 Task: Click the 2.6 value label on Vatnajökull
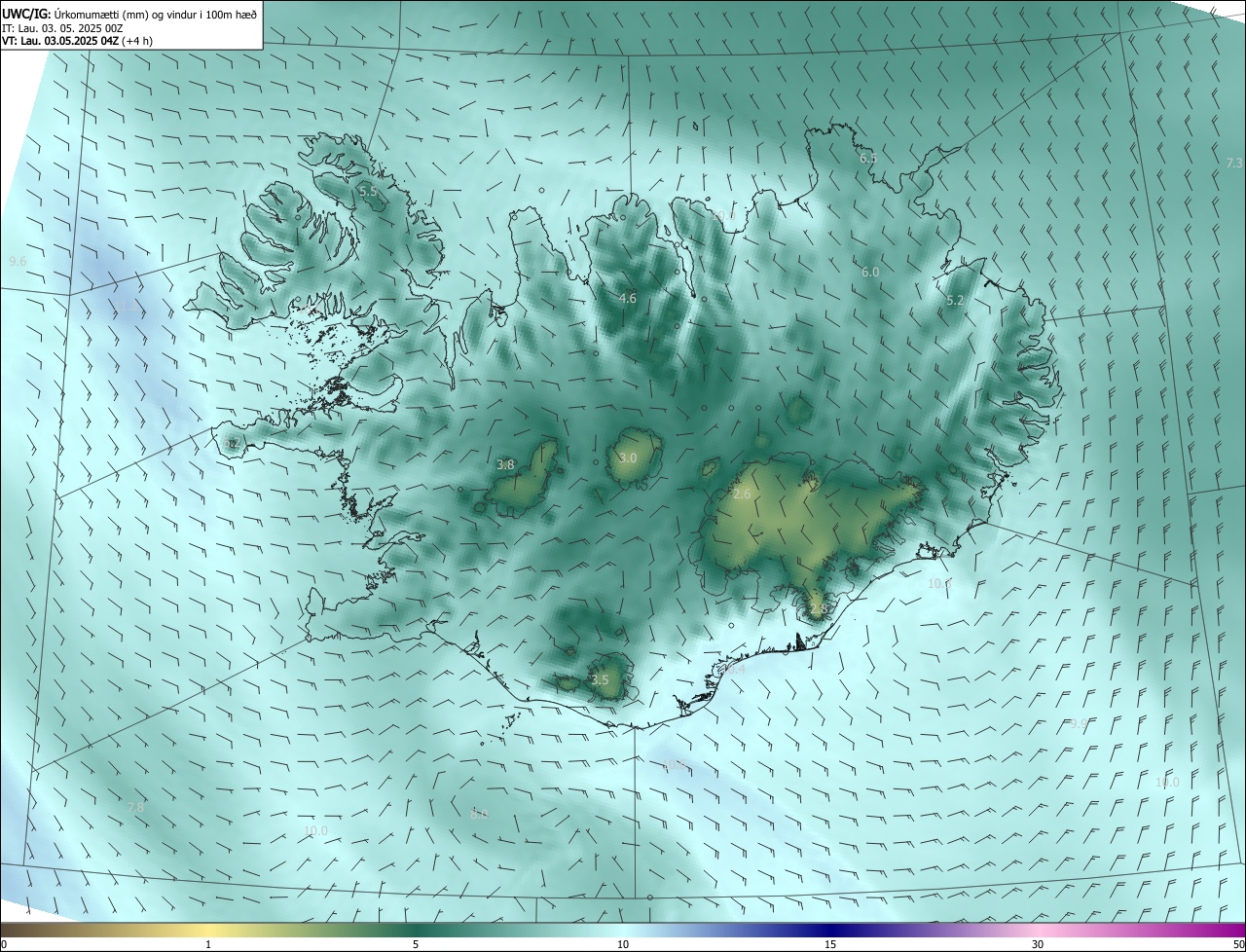[742, 494]
